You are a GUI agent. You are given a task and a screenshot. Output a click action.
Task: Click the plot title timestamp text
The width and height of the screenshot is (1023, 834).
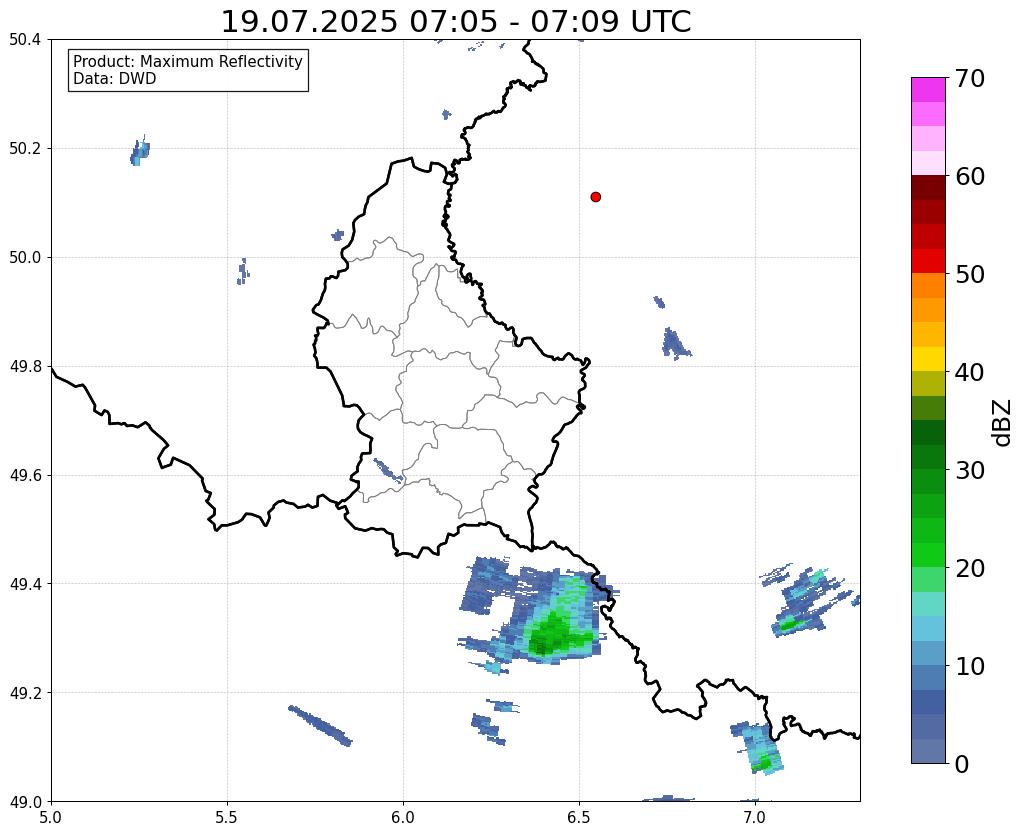pyautogui.click(x=456, y=22)
